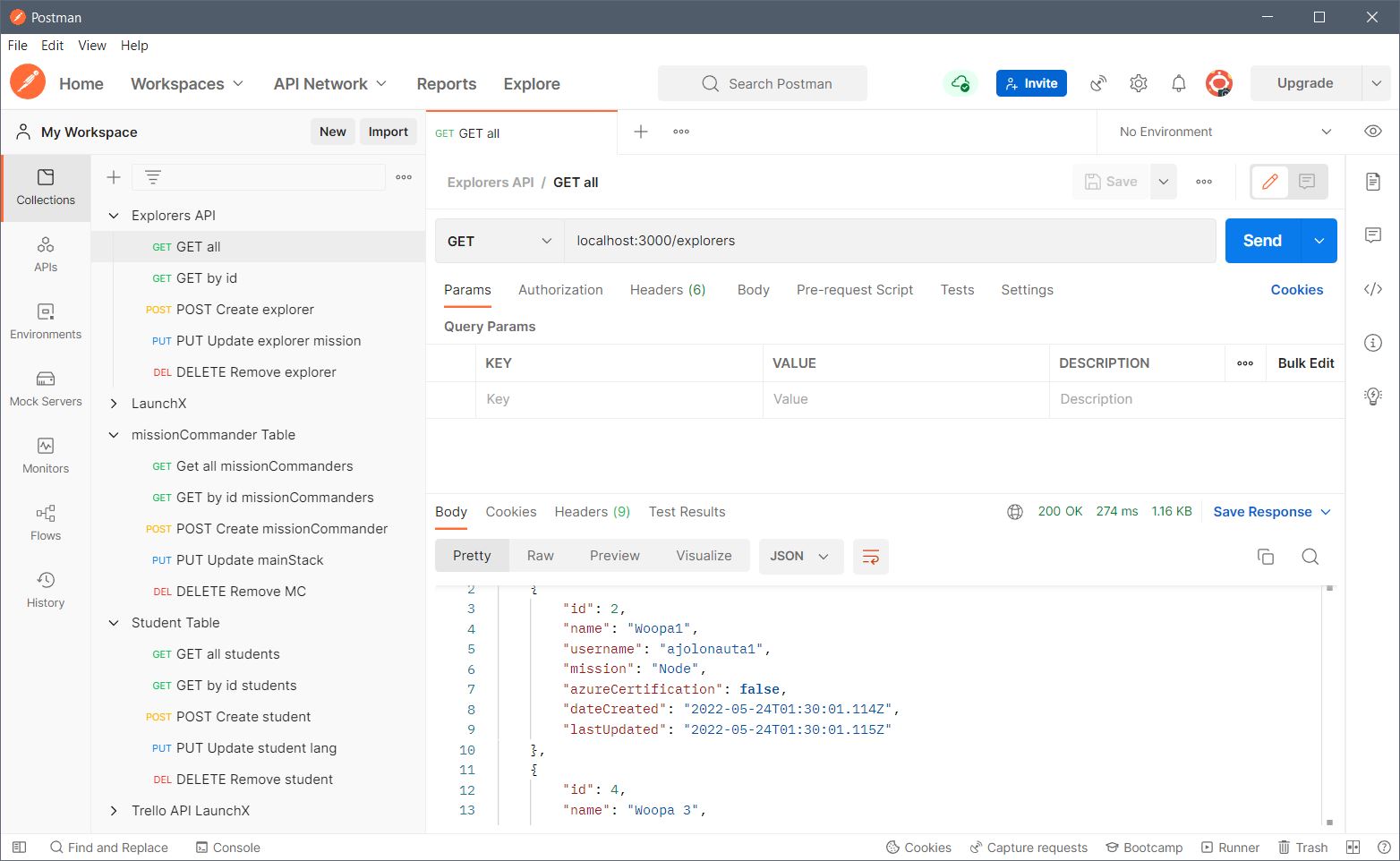Click the request URL input field

(x=890, y=241)
